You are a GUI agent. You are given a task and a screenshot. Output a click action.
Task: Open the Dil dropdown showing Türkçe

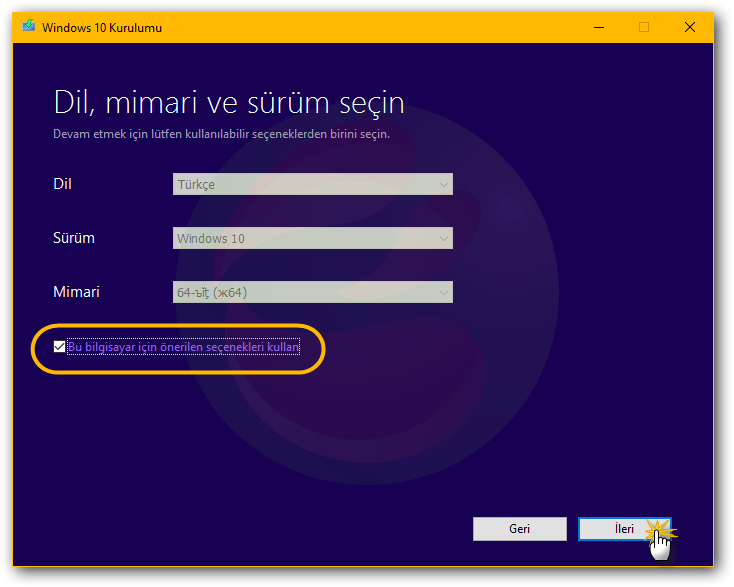(313, 184)
